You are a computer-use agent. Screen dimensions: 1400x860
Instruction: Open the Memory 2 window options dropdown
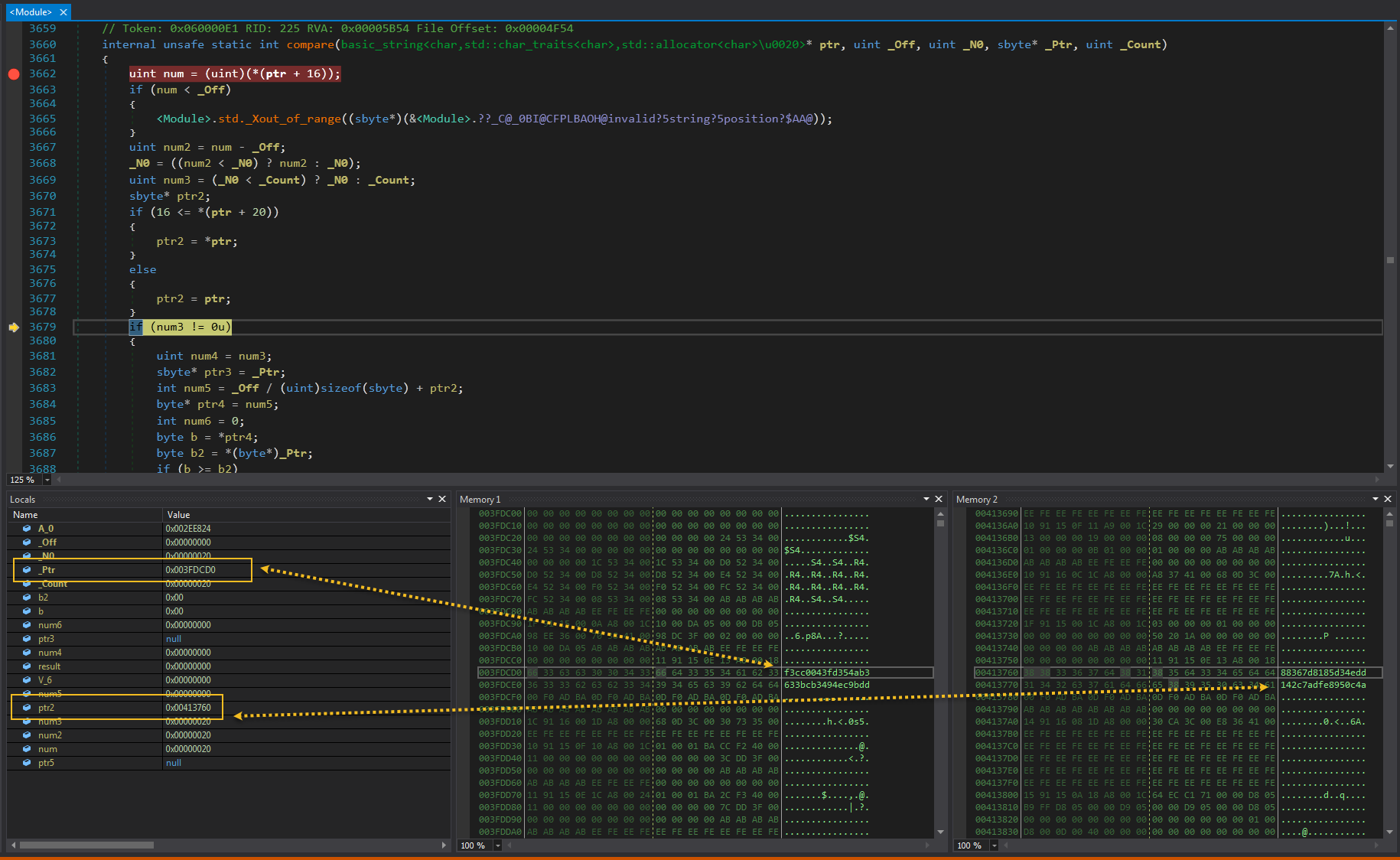tap(1376, 499)
